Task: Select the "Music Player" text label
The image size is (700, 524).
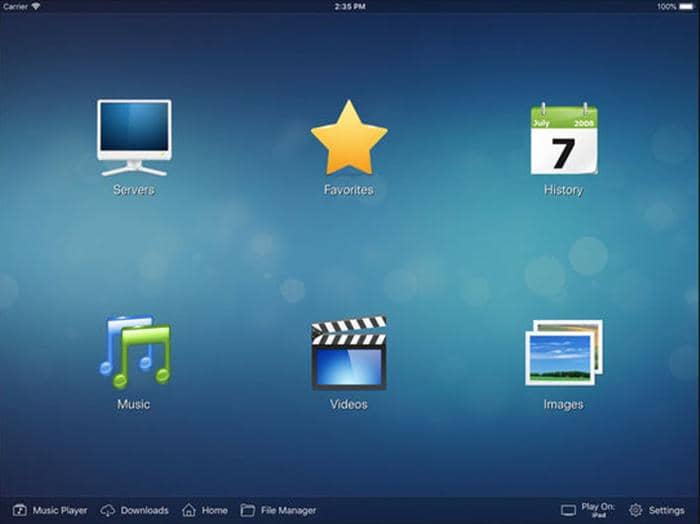Action: (x=60, y=510)
